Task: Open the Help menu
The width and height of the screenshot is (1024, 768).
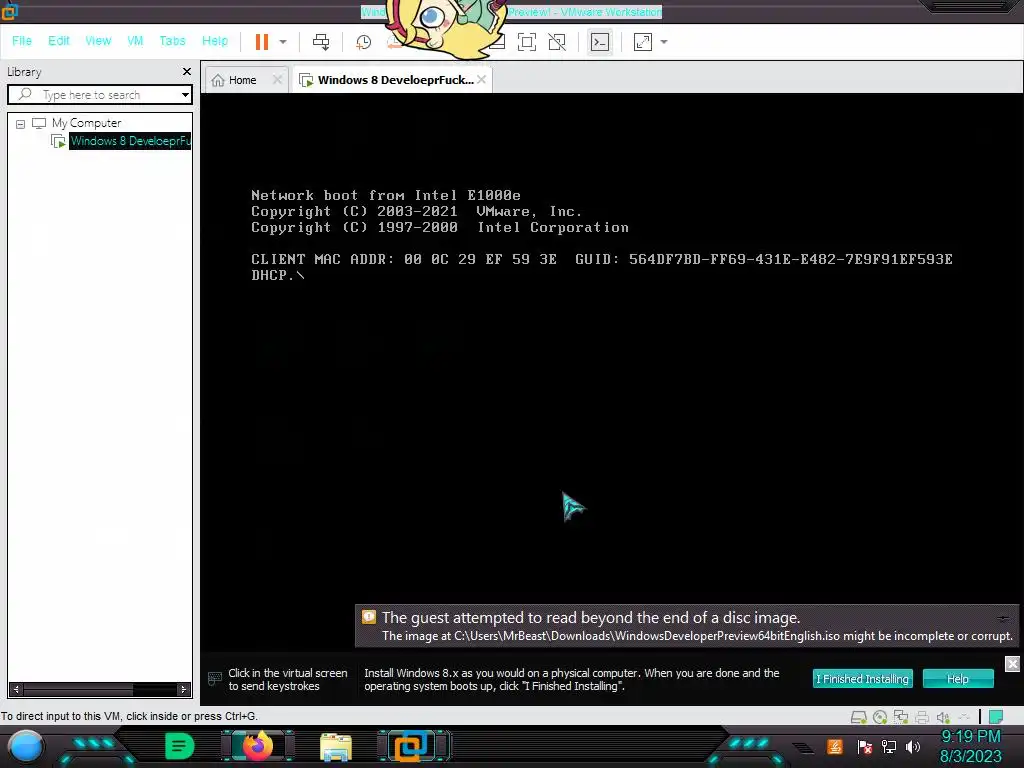Action: (x=215, y=40)
